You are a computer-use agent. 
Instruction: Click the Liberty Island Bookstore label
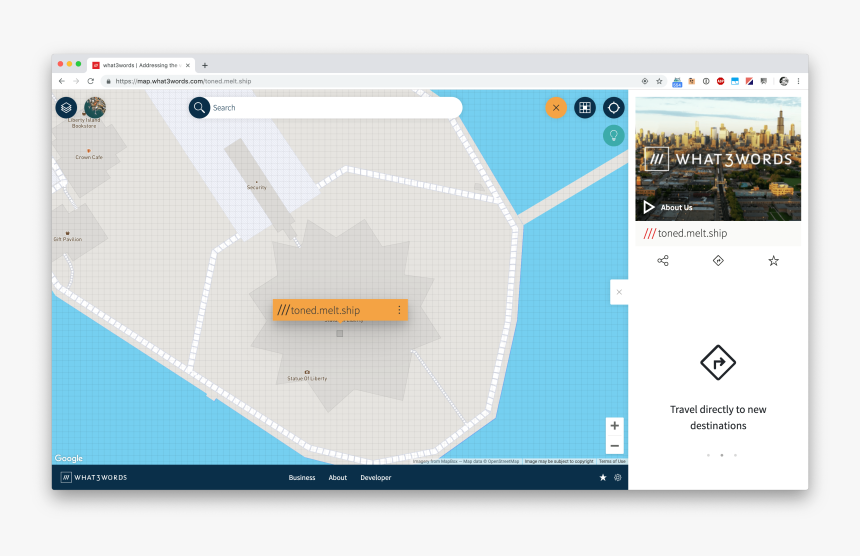click(84, 123)
